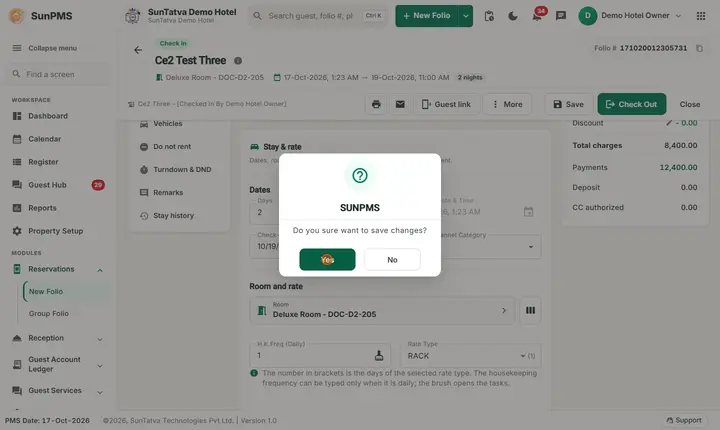Viewport: 720px width, 430px height.
Task: Click the green info icon near housekeeping note
Action: (254, 373)
